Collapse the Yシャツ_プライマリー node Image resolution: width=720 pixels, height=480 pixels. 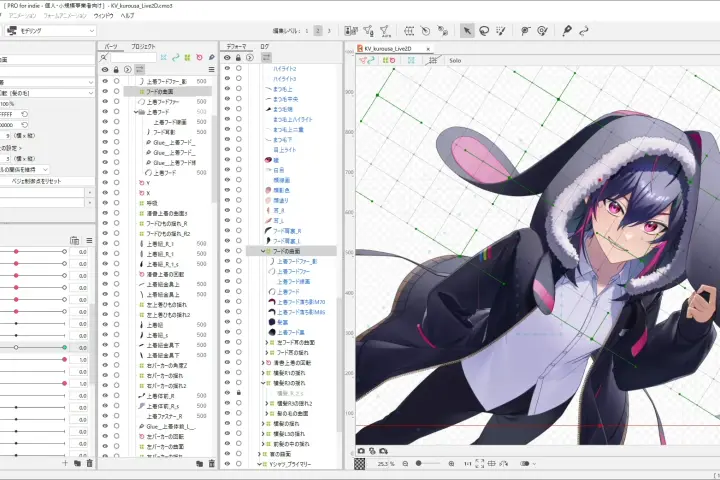point(259,464)
